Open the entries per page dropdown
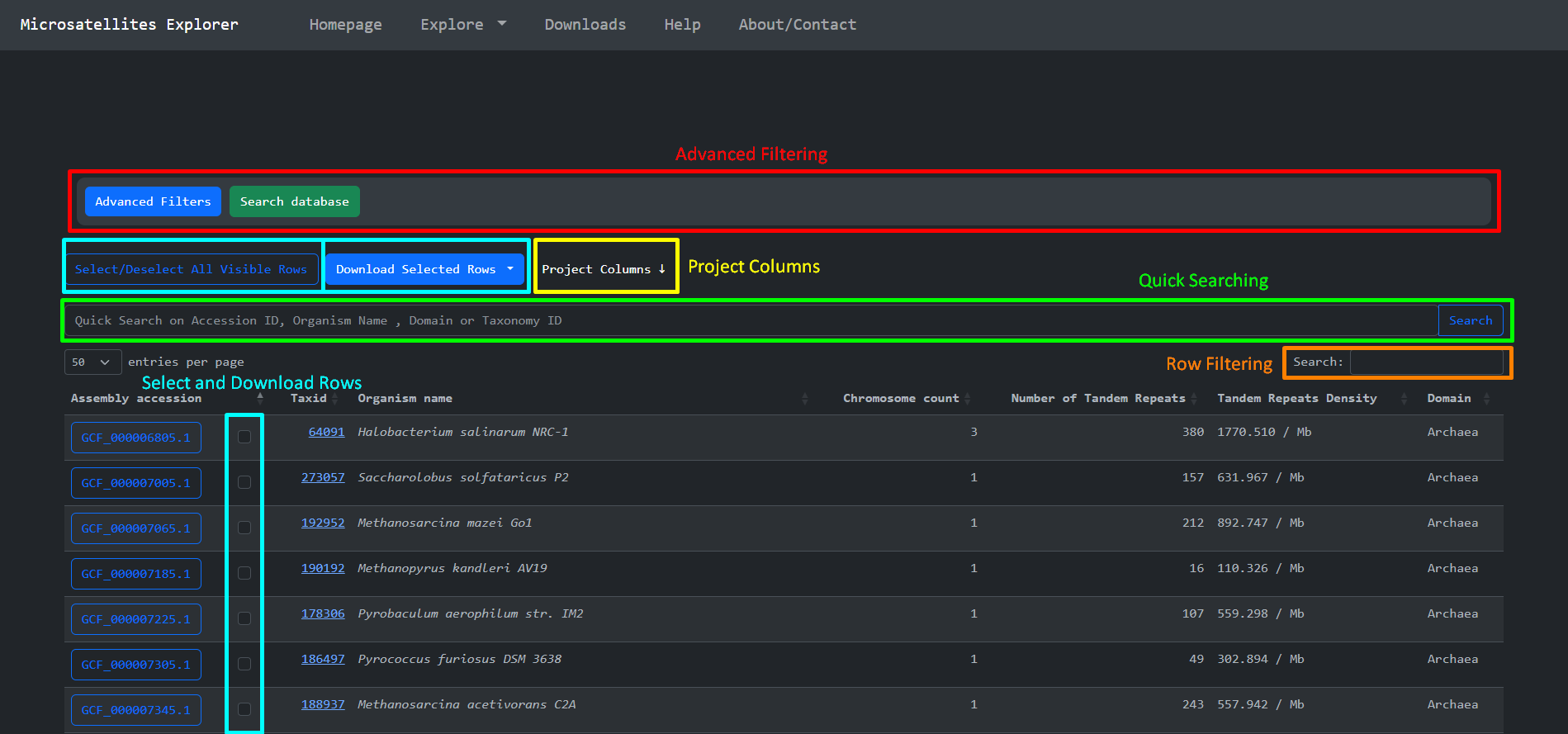This screenshot has height=734, width=1568. pos(92,362)
